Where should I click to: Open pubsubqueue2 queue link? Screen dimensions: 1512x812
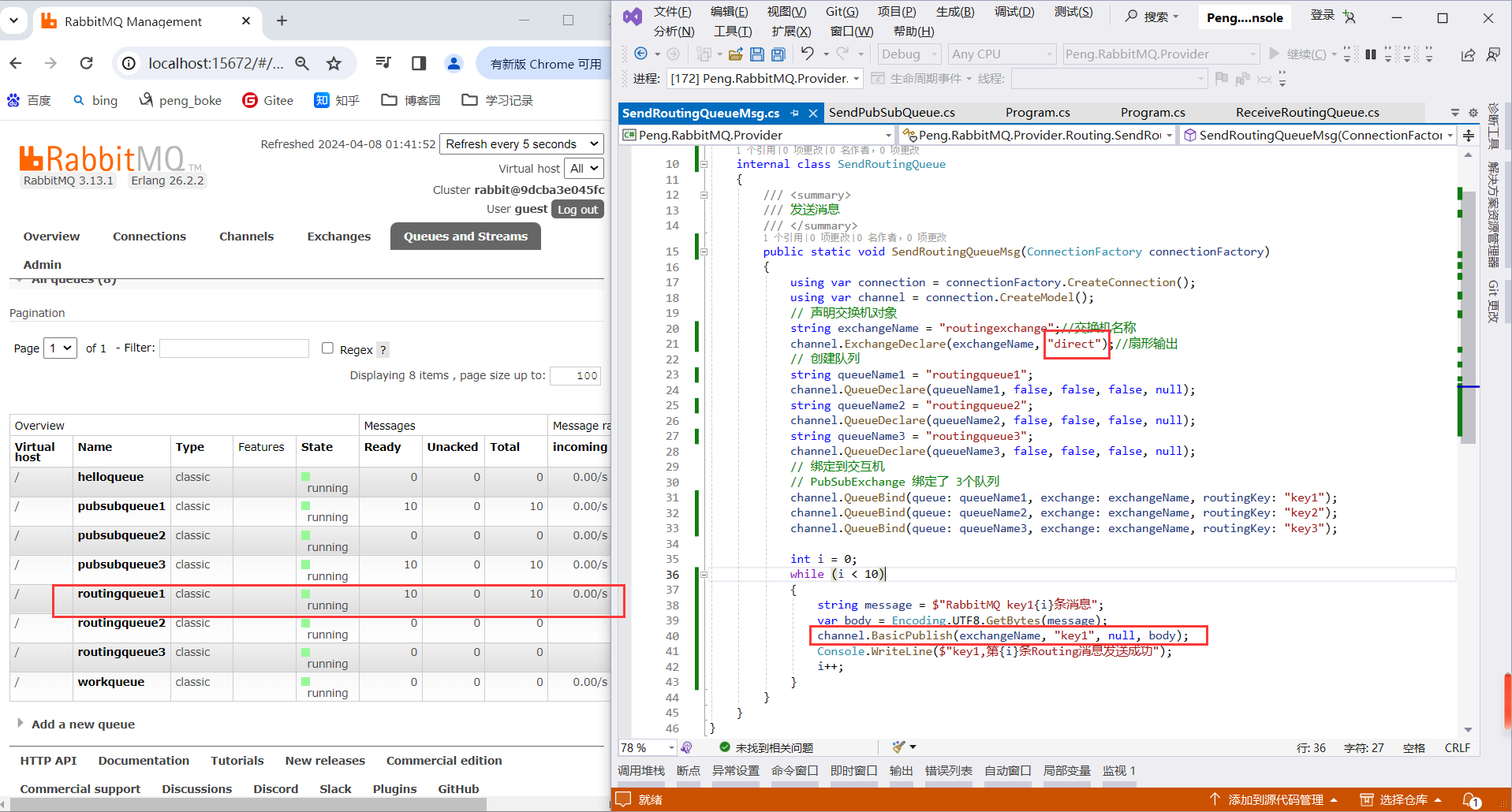[x=121, y=535]
